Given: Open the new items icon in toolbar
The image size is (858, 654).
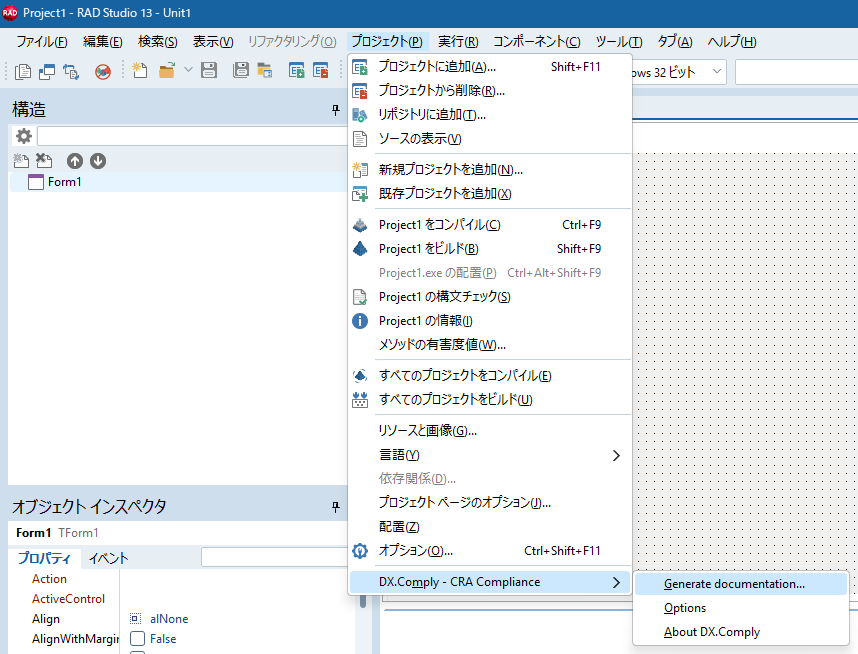Looking at the screenshot, I should [x=140, y=71].
